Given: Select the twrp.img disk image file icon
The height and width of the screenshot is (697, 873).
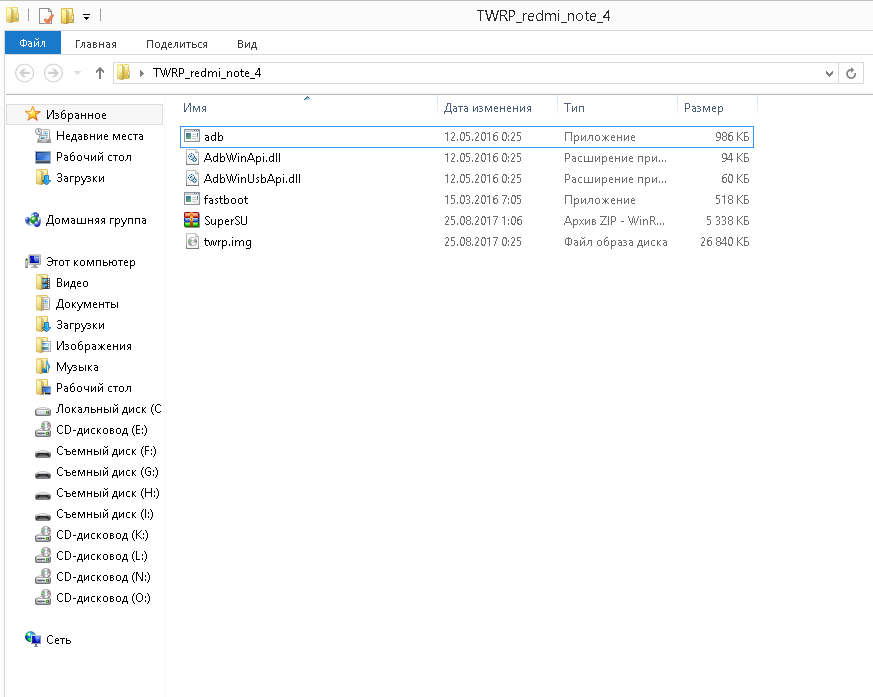Looking at the screenshot, I should click(193, 242).
